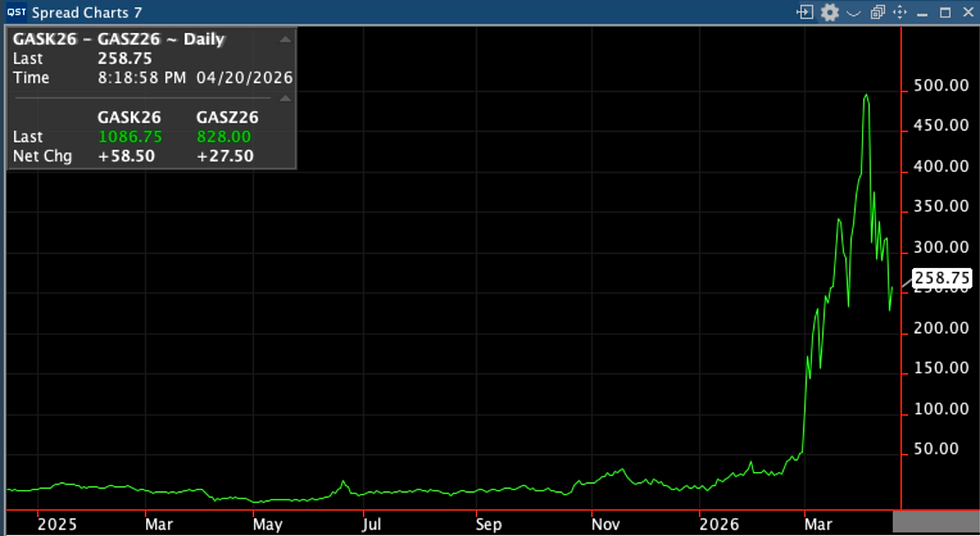Click the four-arrow move window icon

(x=900, y=12)
